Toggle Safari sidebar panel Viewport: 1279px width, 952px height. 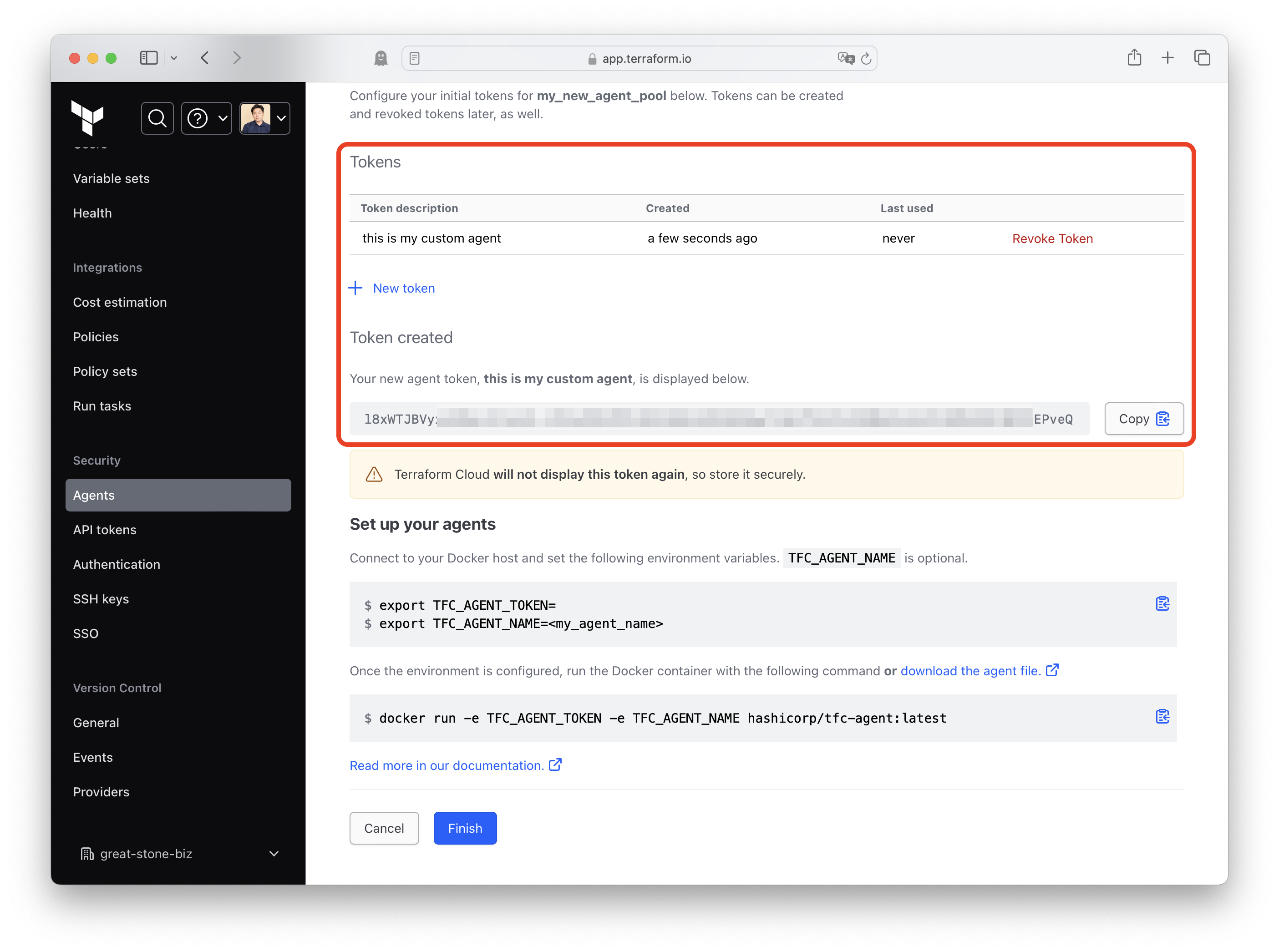(149, 58)
